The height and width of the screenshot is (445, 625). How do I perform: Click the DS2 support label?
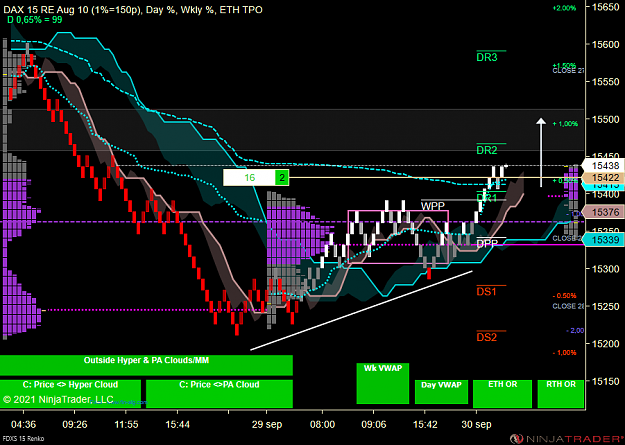[487, 337]
